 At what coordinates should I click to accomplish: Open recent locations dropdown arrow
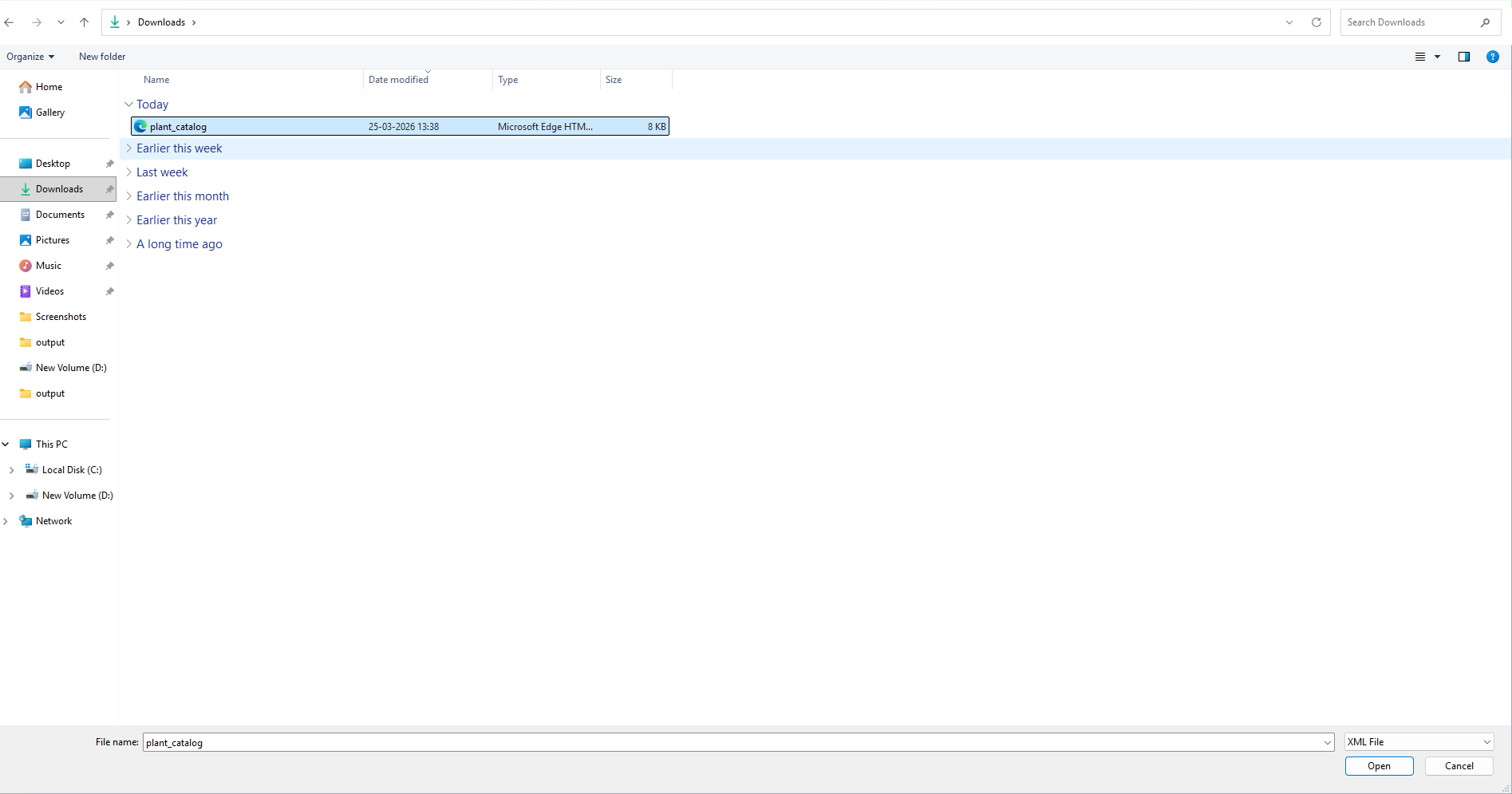[x=61, y=22]
